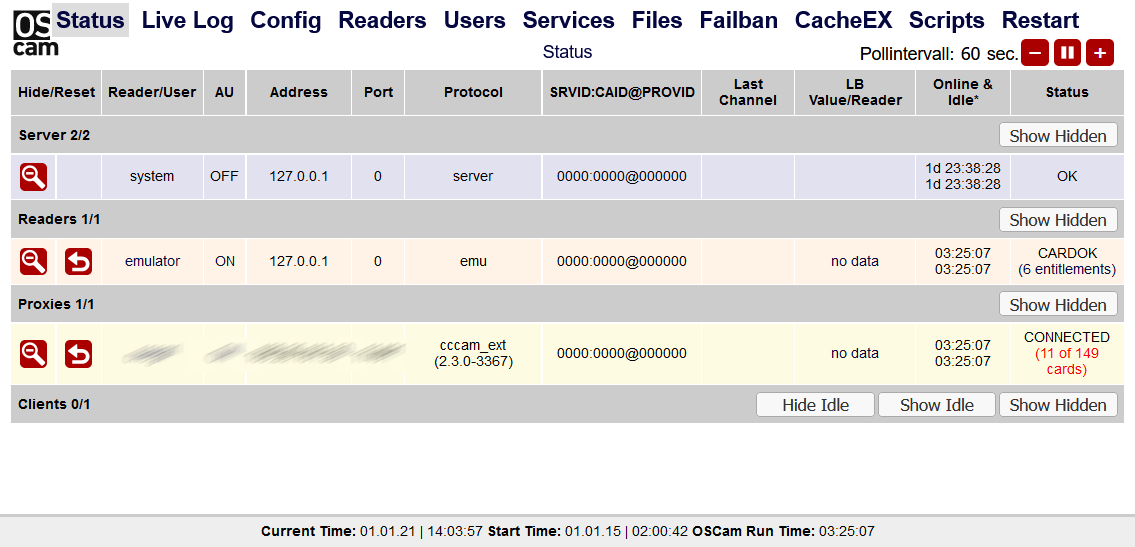The width and height of the screenshot is (1135, 547).
Task: Click the 'CARDOK (6 entitlements)' status
Action: (x=1067, y=261)
